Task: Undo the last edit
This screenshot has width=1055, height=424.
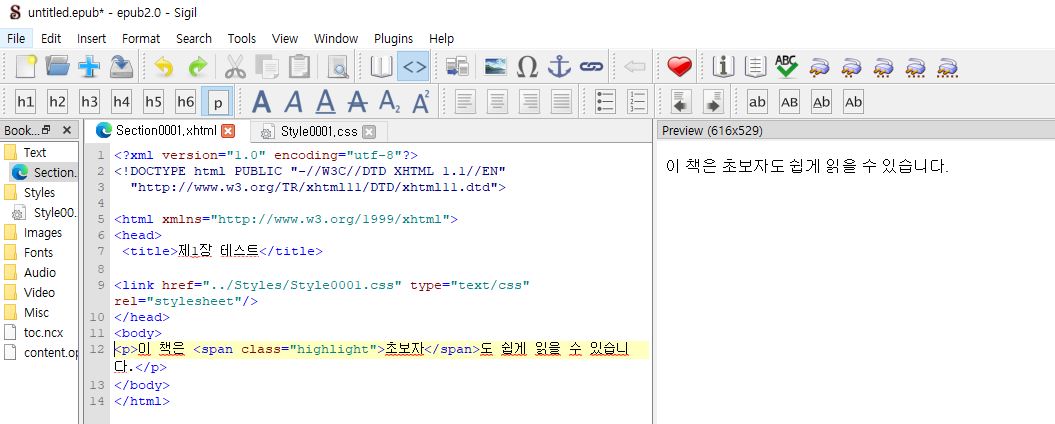Action: pos(164,67)
